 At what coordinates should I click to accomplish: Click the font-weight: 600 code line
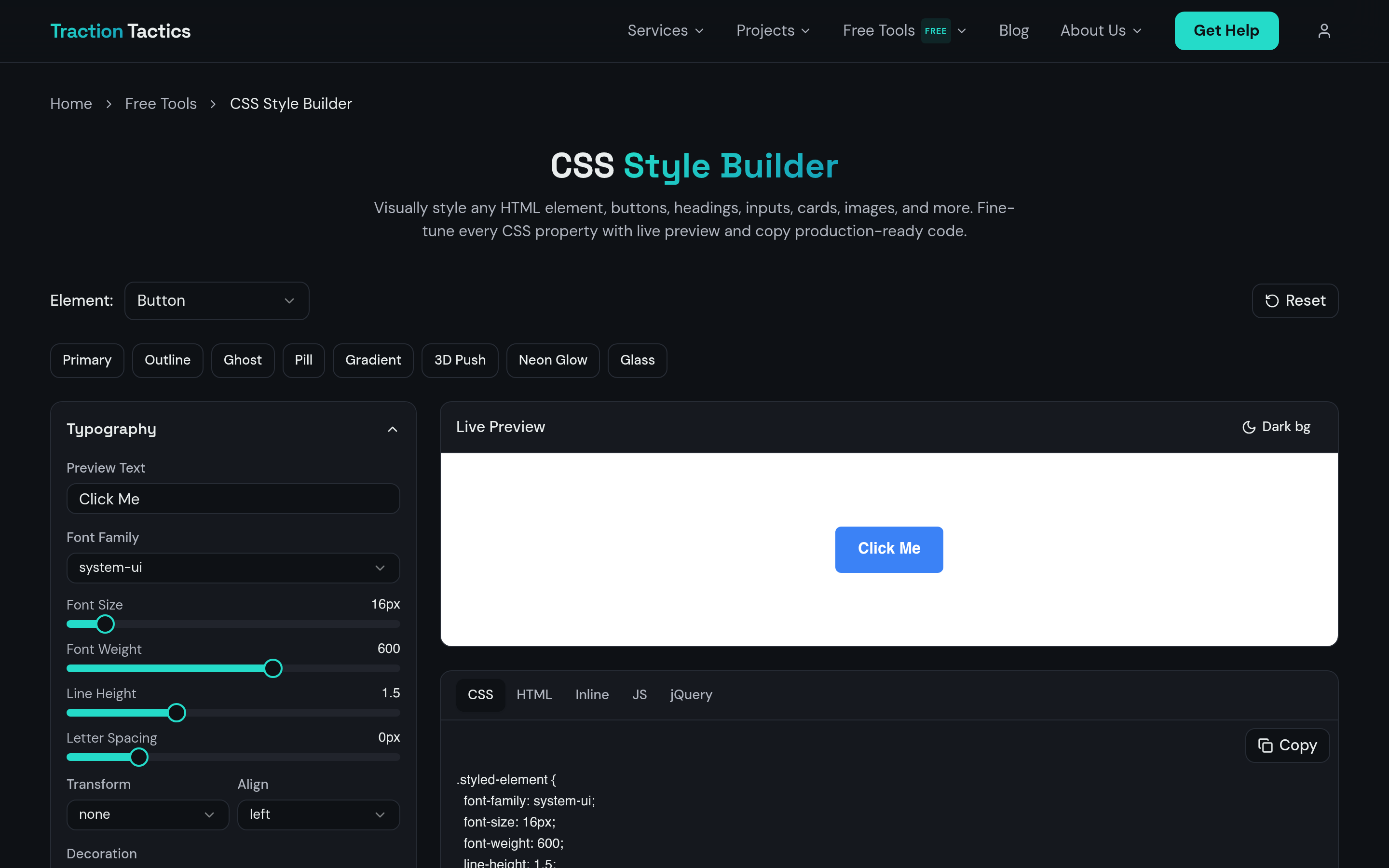coord(514,843)
